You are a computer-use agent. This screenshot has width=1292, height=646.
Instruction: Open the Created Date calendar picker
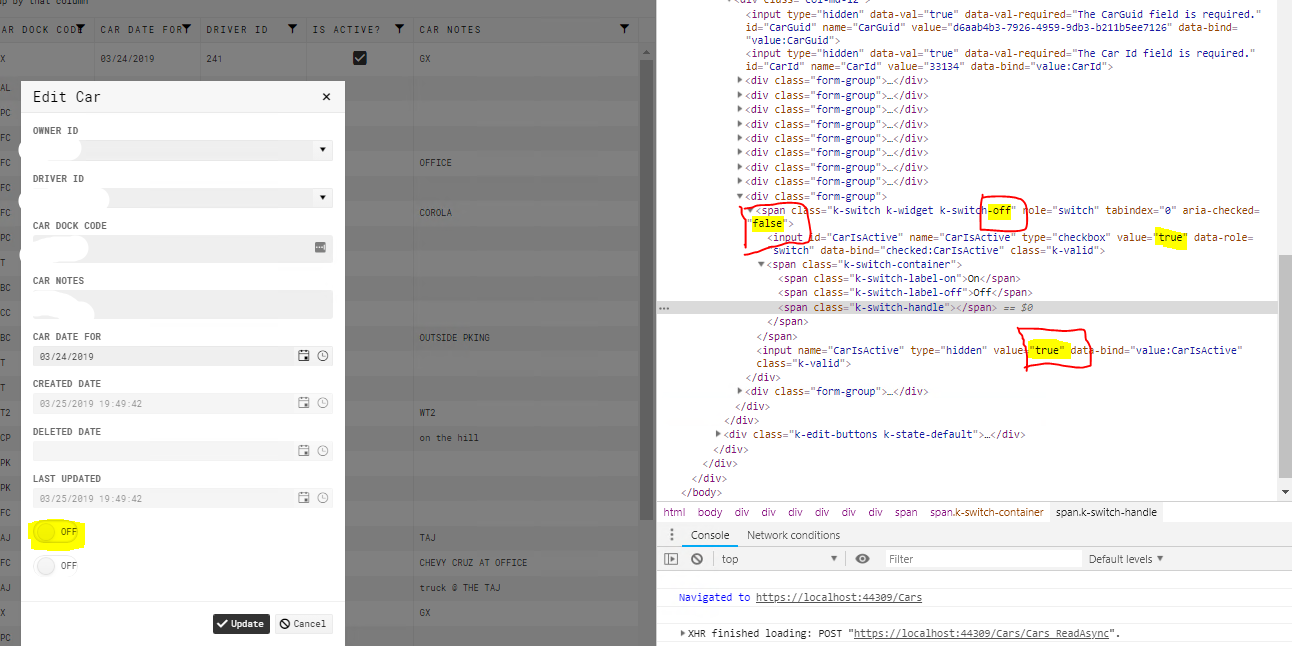pyautogui.click(x=304, y=403)
